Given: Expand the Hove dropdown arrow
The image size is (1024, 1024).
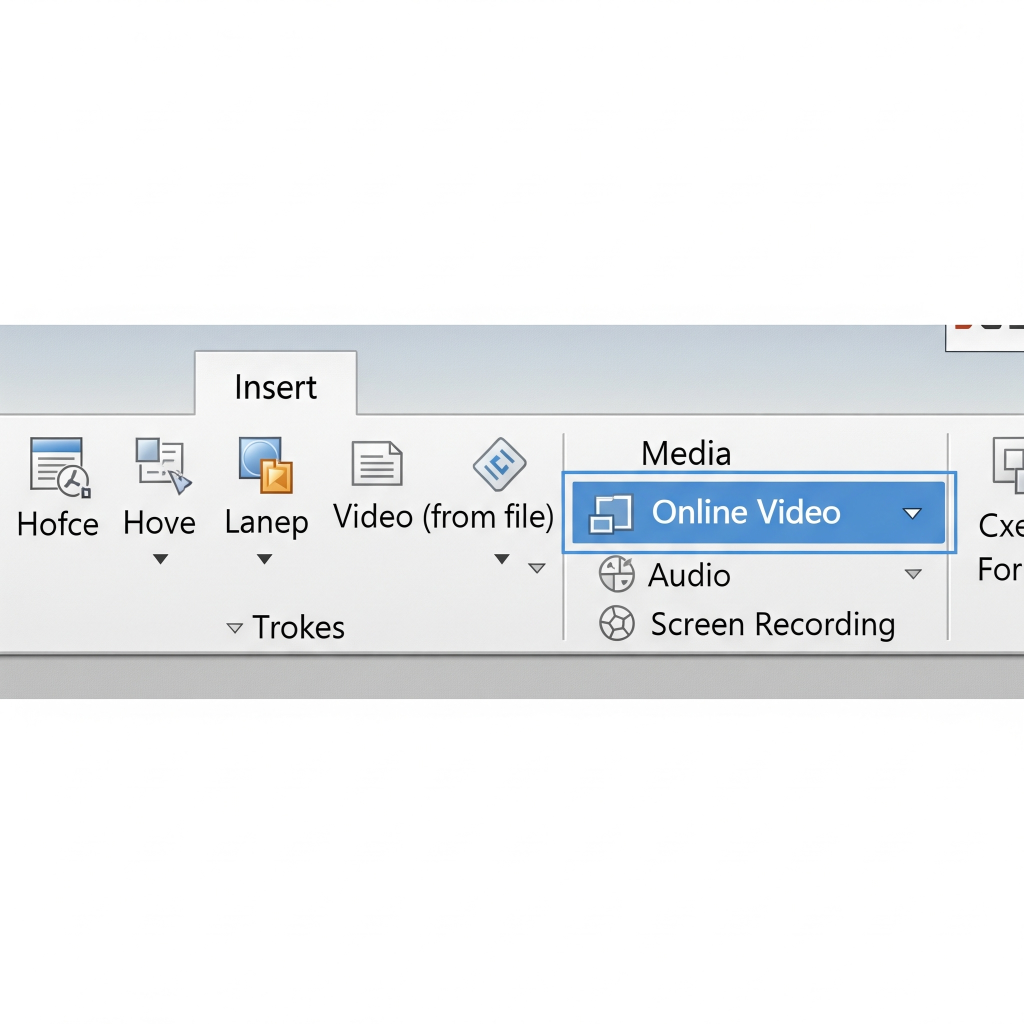Looking at the screenshot, I should pos(161,559).
